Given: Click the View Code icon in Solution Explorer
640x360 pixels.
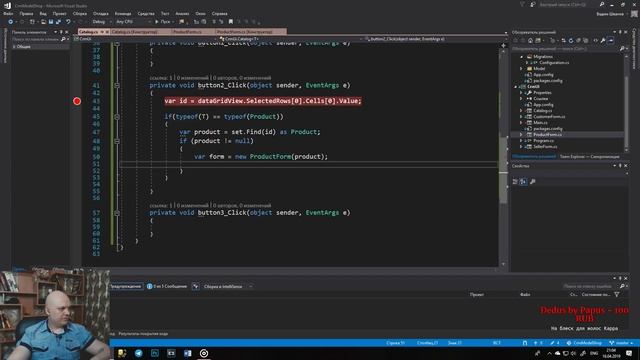Looking at the screenshot, I should click(x=595, y=40).
